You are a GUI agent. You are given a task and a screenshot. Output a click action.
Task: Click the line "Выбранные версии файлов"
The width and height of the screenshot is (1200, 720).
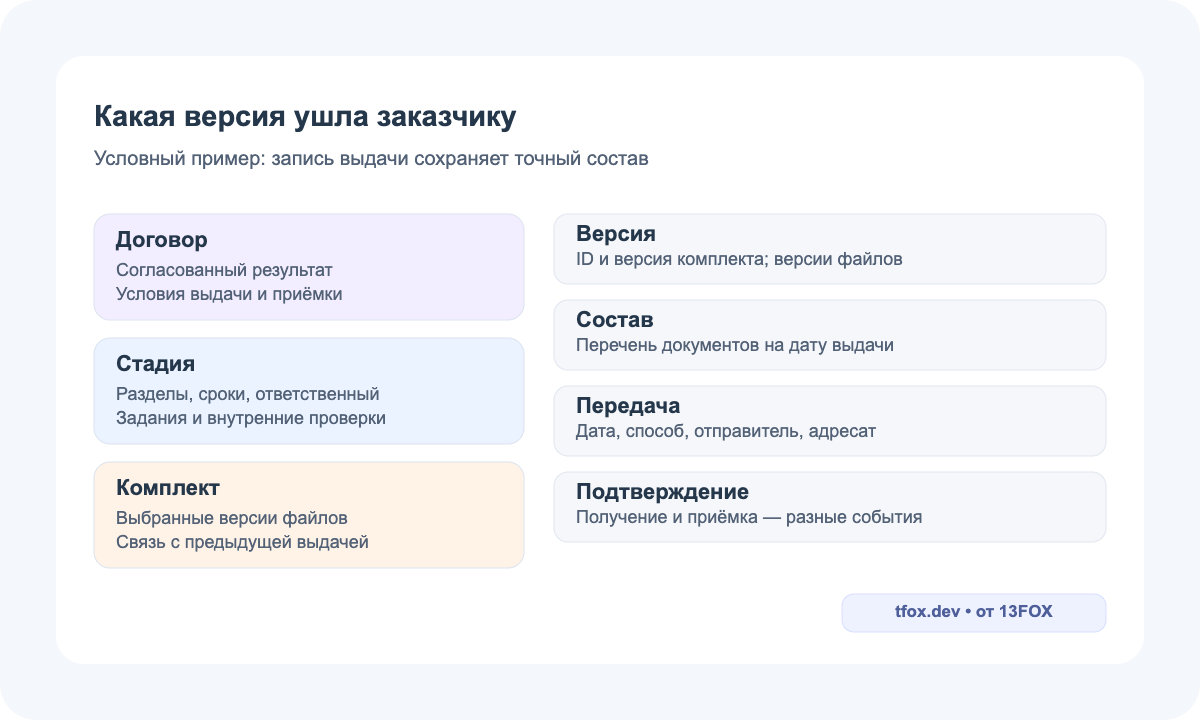tap(232, 518)
